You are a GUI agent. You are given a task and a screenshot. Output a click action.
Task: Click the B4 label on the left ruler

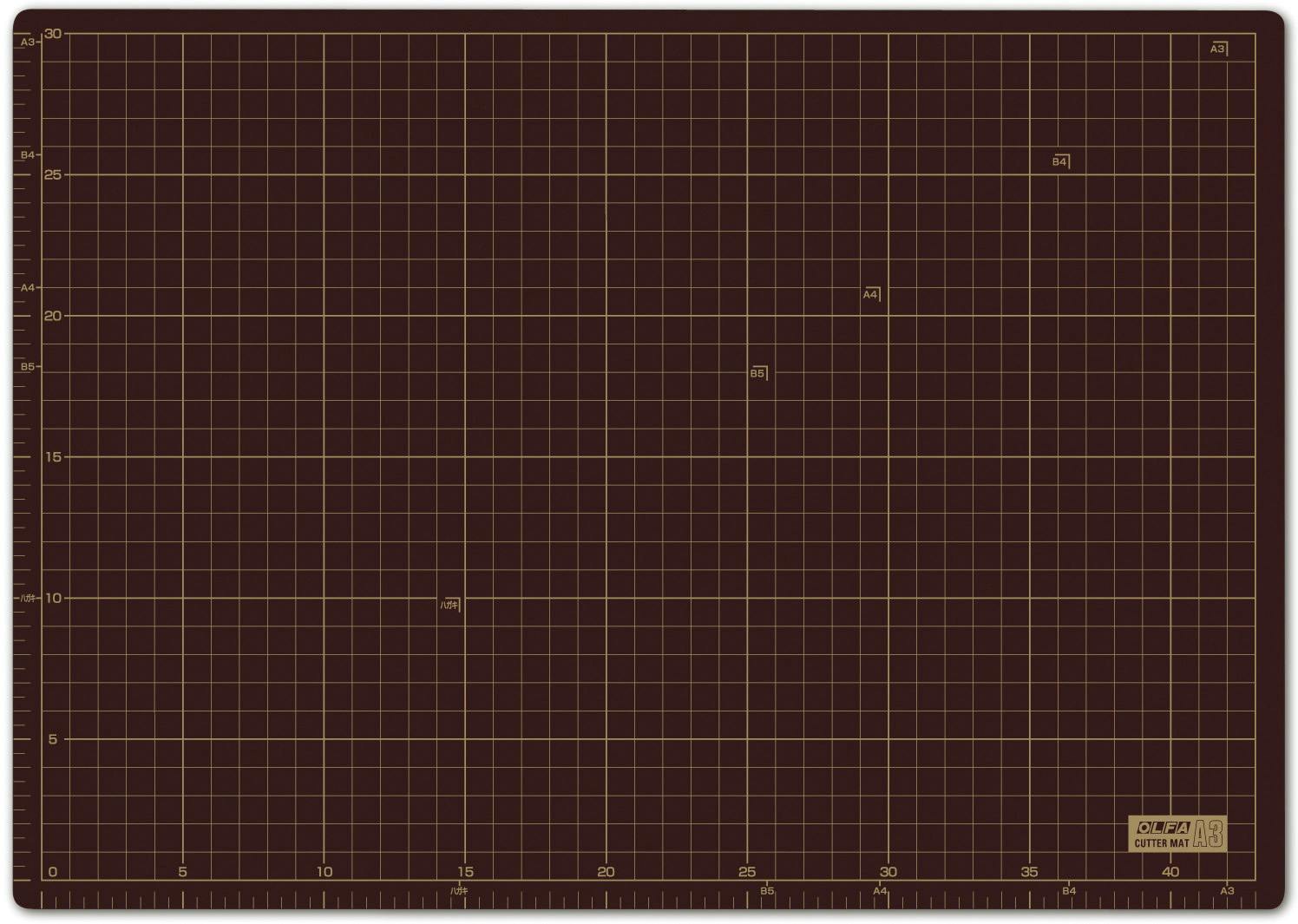click(28, 155)
